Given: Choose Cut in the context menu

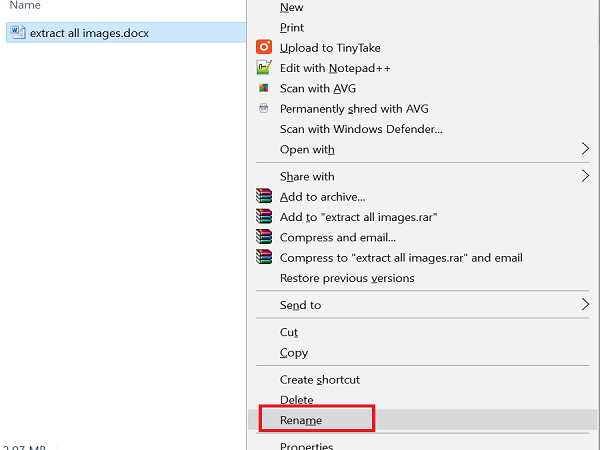Looking at the screenshot, I should (289, 332).
